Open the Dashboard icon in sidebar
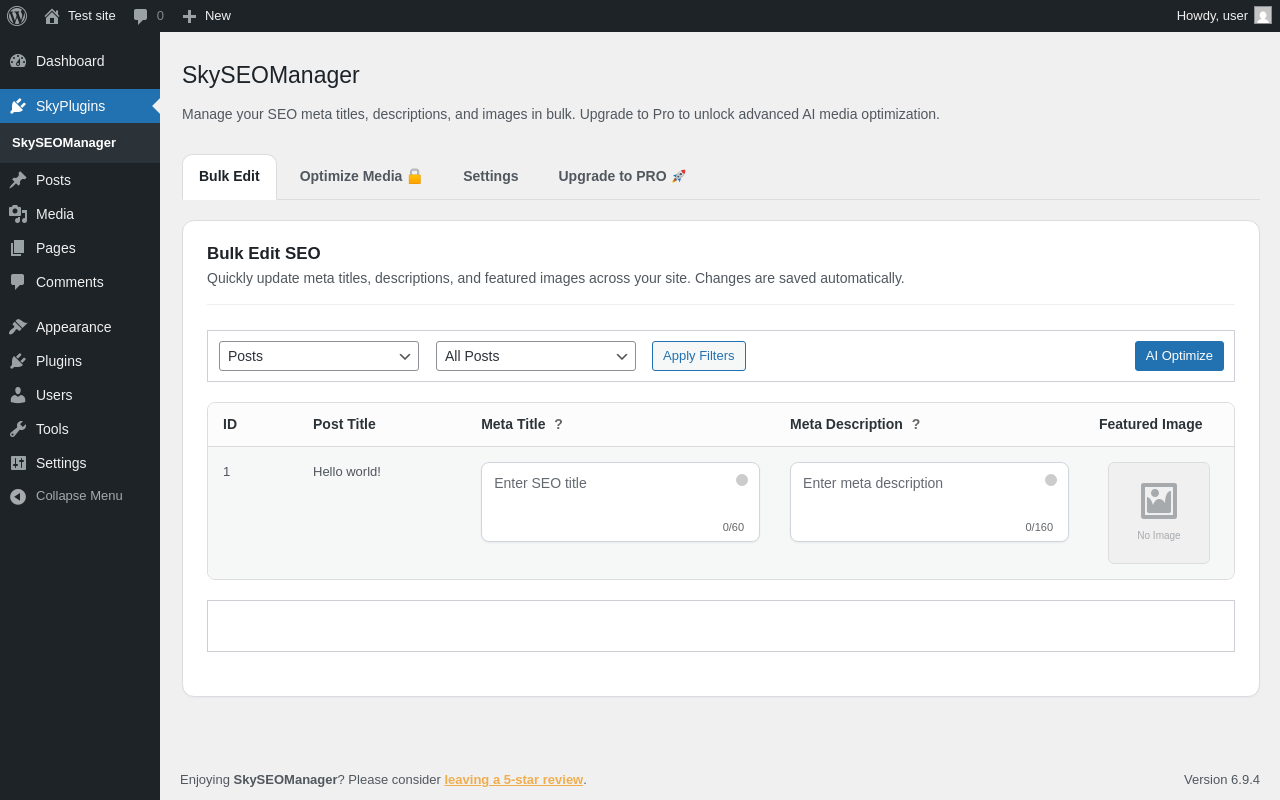The height and width of the screenshot is (800, 1280). (x=18, y=61)
